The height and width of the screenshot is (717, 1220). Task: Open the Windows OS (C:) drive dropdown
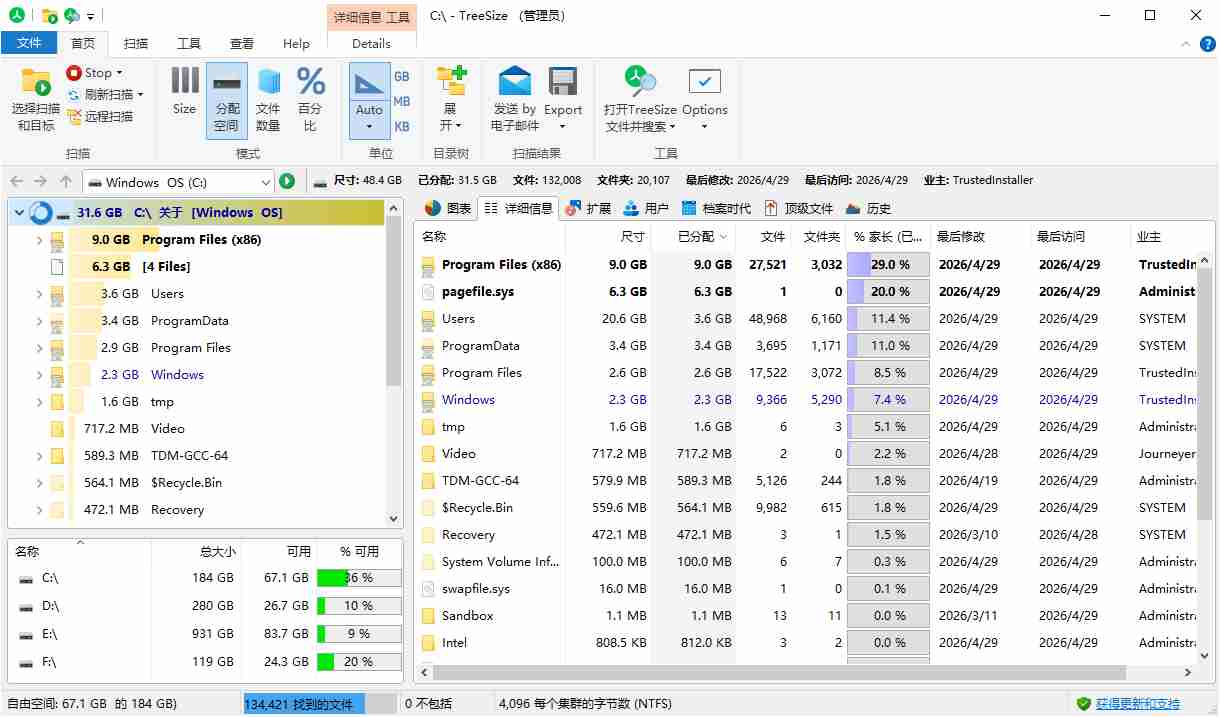(265, 182)
